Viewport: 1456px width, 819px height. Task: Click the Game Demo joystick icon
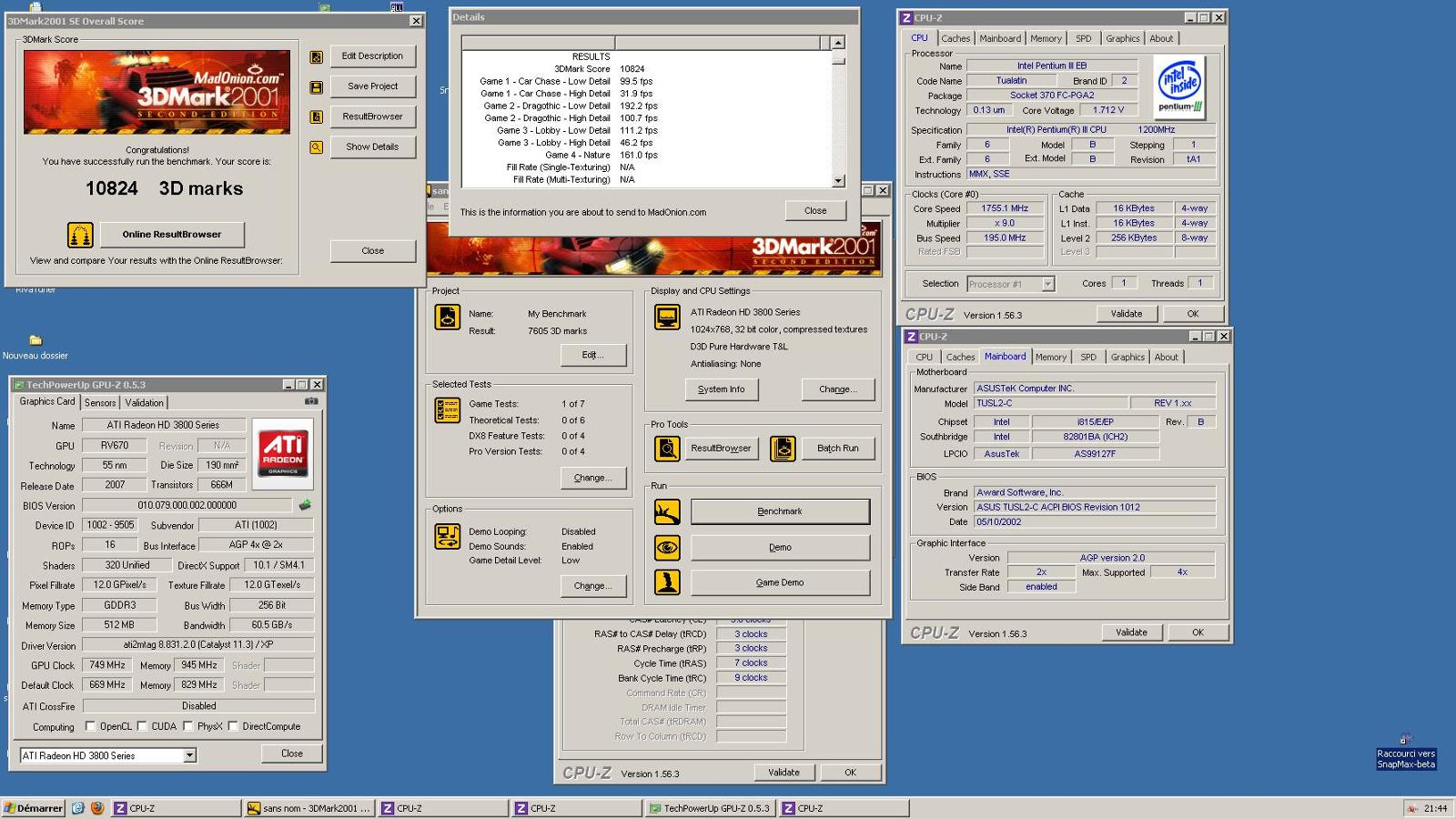pyautogui.click(x=667, y=582)
